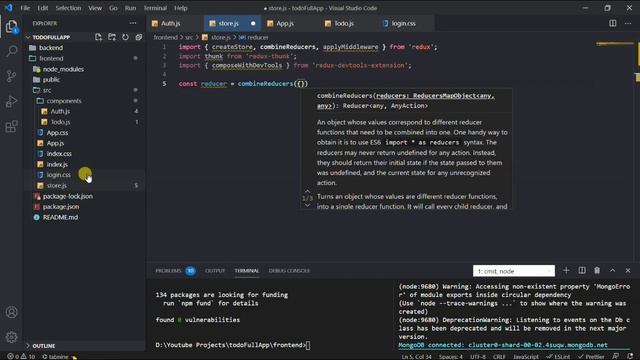This screenshot has height=360, width=640.
Task: Collapse the src folder
Action: [x=47, y=90]
